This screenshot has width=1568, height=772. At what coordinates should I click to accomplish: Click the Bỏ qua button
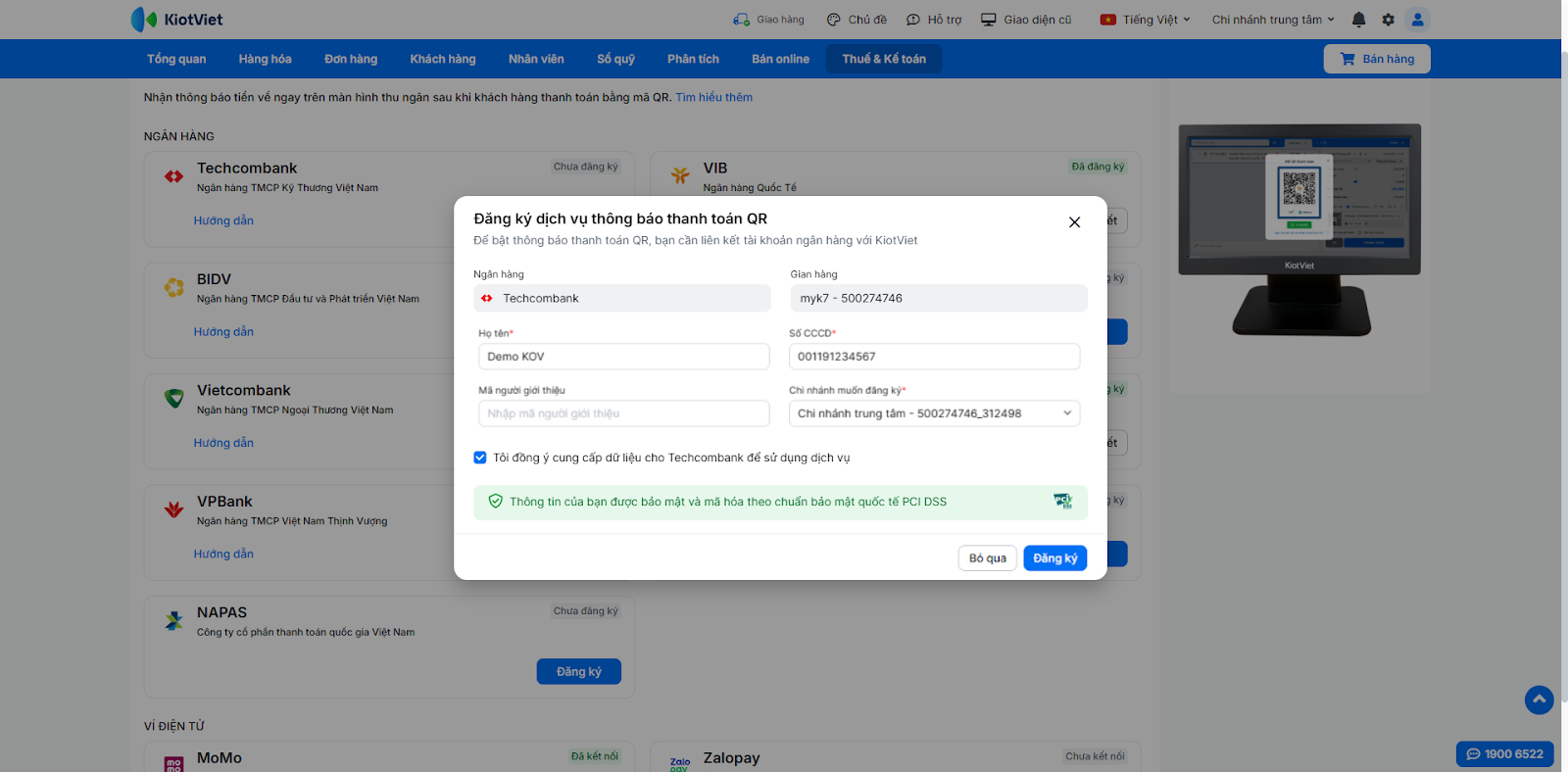(x=988, y=558)
